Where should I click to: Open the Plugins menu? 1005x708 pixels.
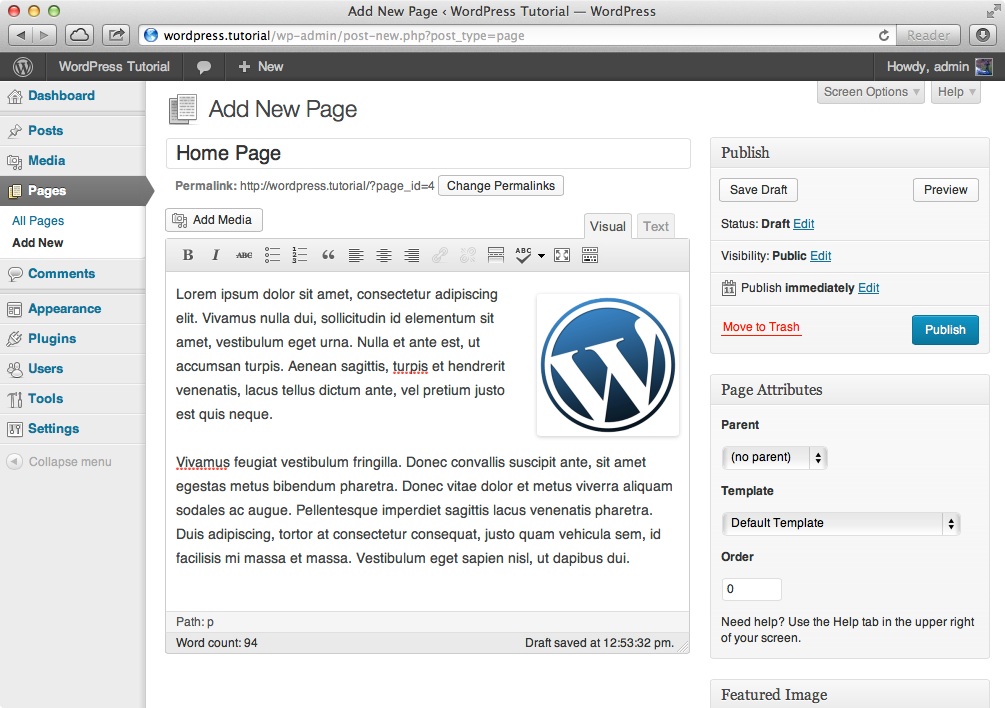click(52, 339)
